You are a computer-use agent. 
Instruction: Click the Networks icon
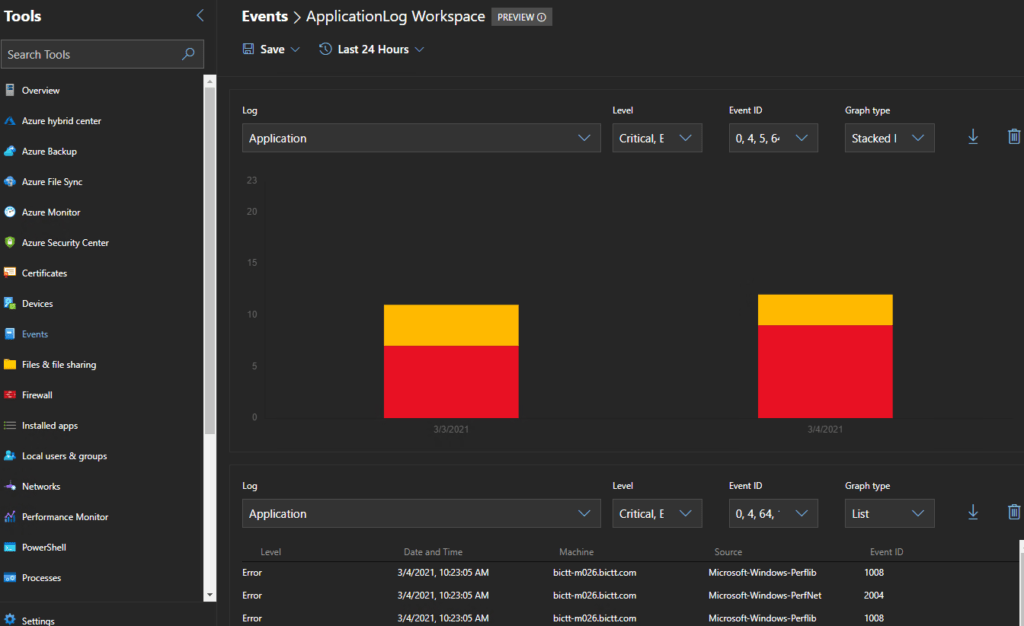(10, 486)
